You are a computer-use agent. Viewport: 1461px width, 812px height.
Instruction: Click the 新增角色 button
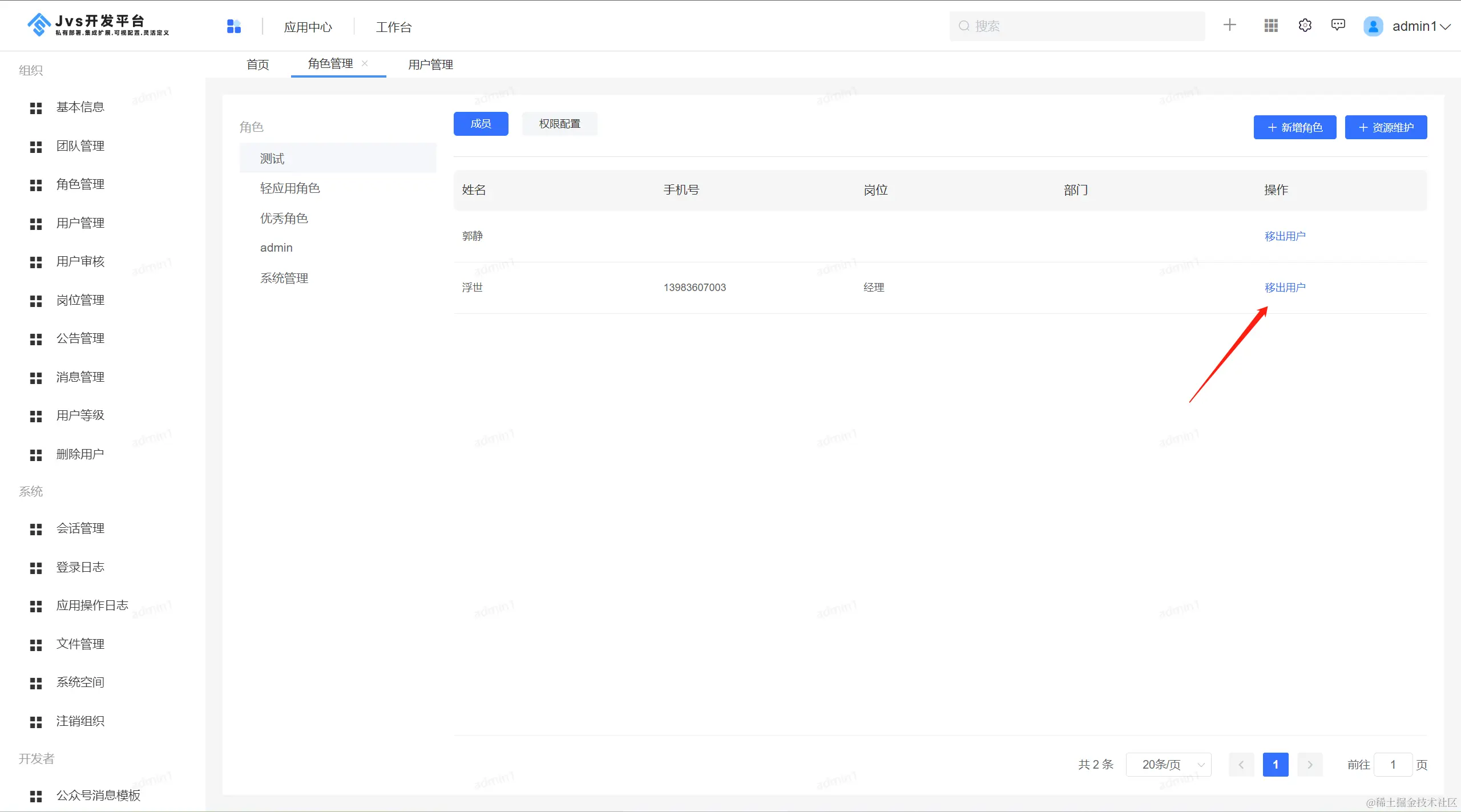pos(1294,127)
